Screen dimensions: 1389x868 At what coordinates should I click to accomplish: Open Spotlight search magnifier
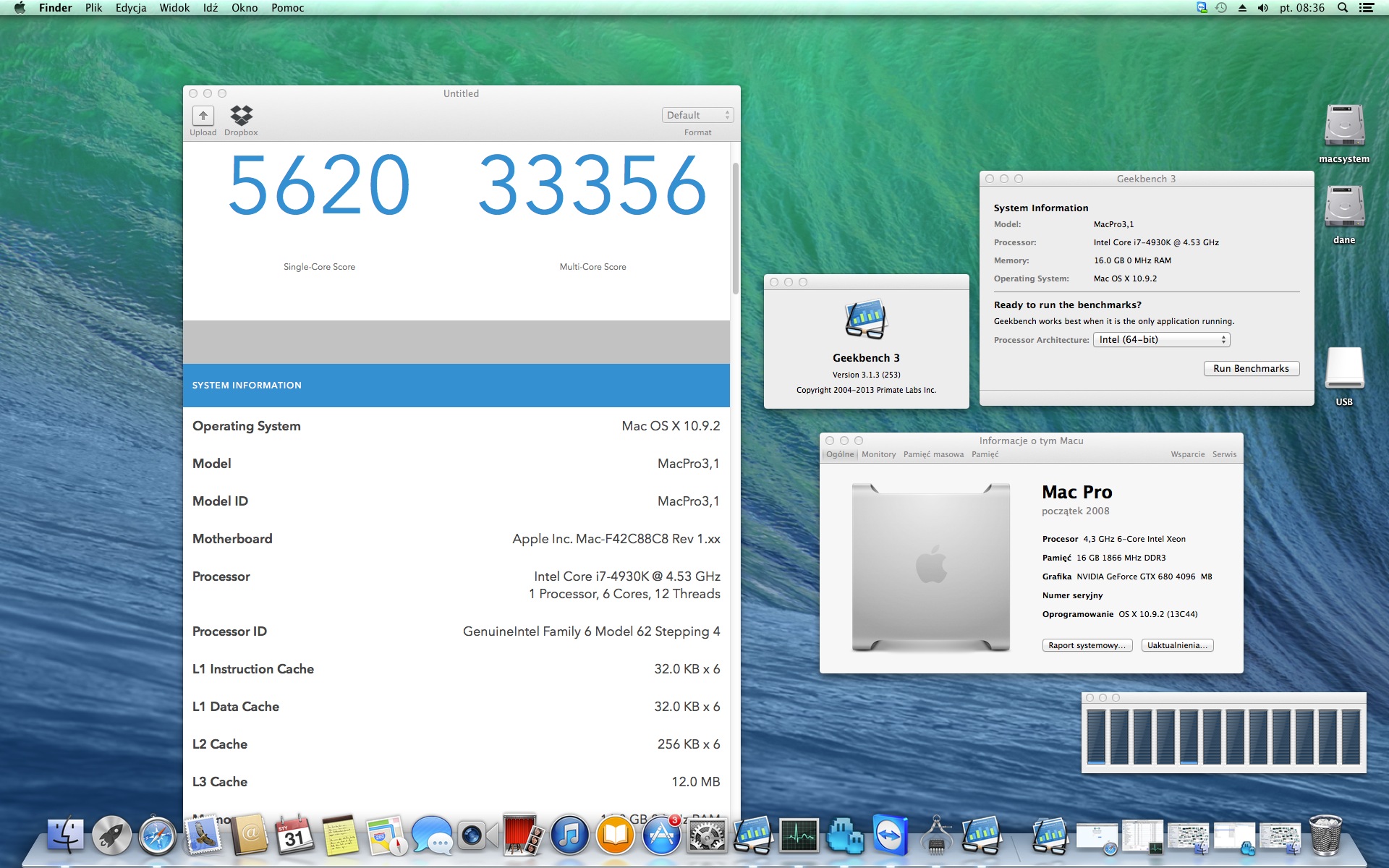(1343, 8)
